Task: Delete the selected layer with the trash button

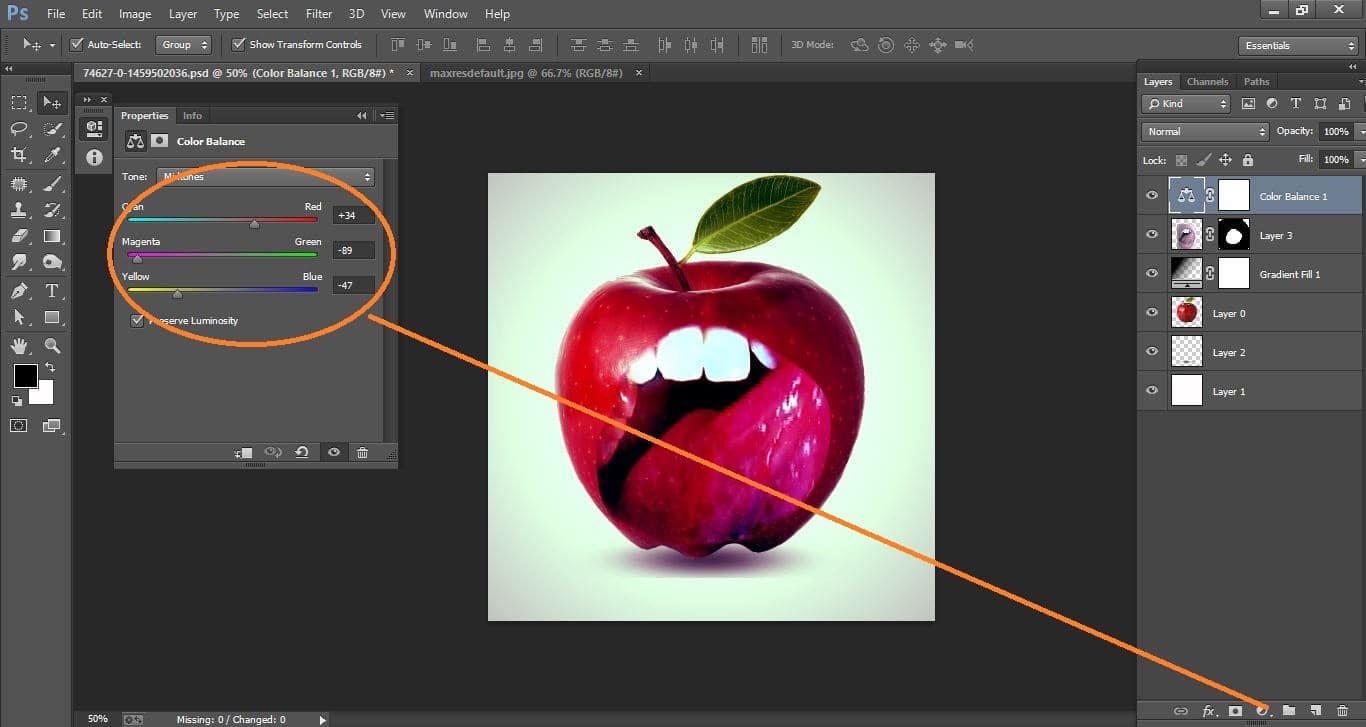Action: 1340,711
